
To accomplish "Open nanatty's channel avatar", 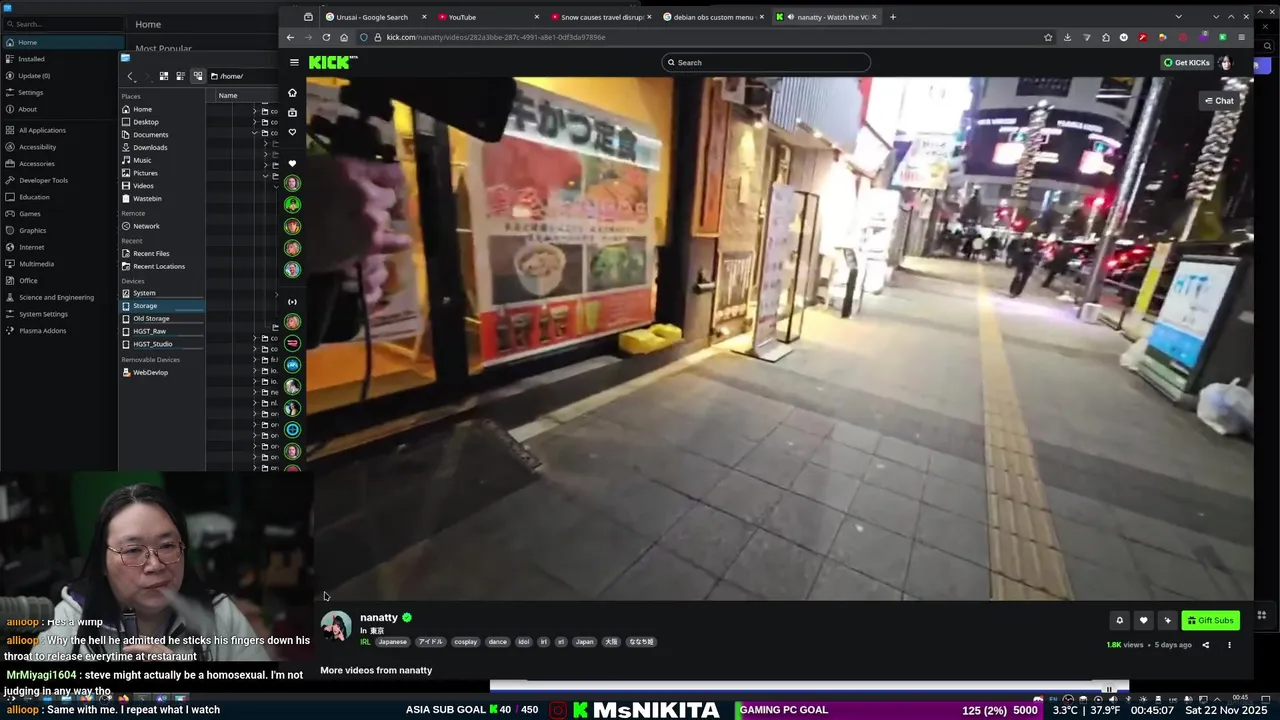I will [x=336, y=626].
